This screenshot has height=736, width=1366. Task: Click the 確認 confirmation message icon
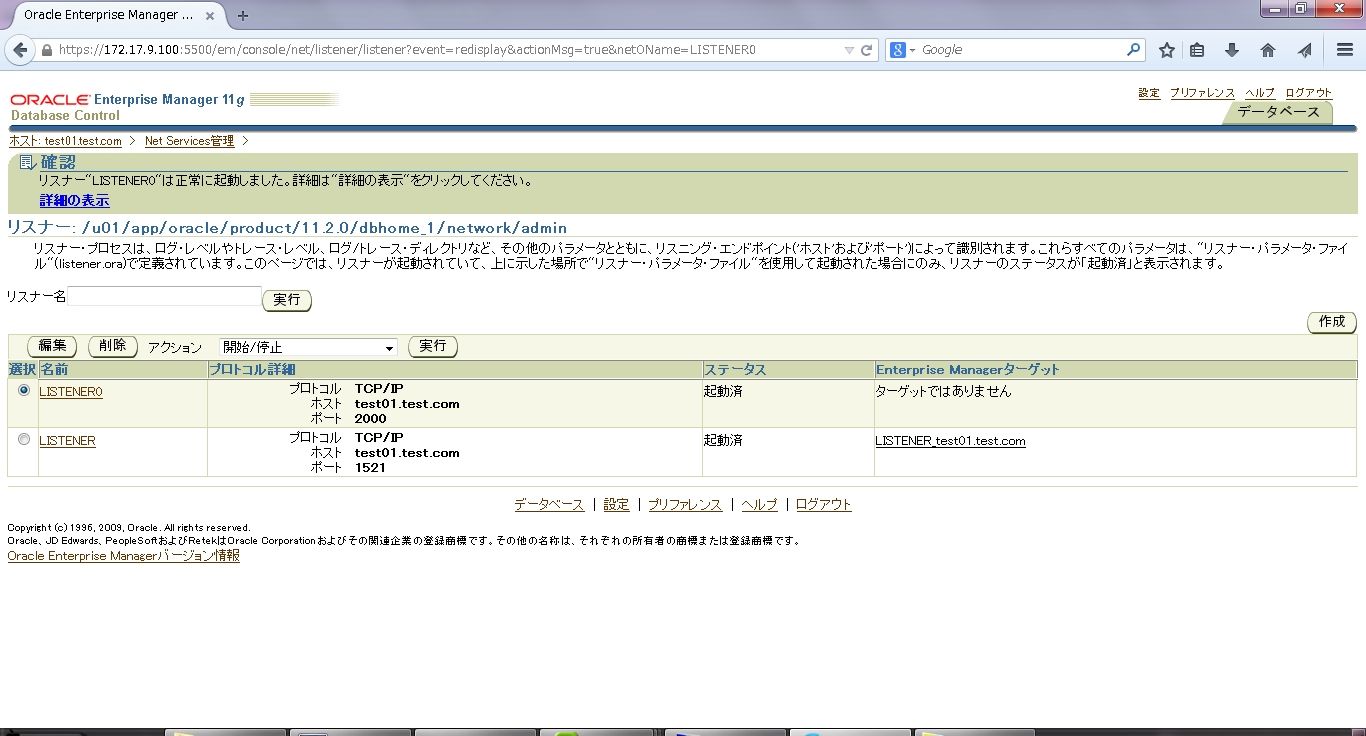click(x=28, y=162)
